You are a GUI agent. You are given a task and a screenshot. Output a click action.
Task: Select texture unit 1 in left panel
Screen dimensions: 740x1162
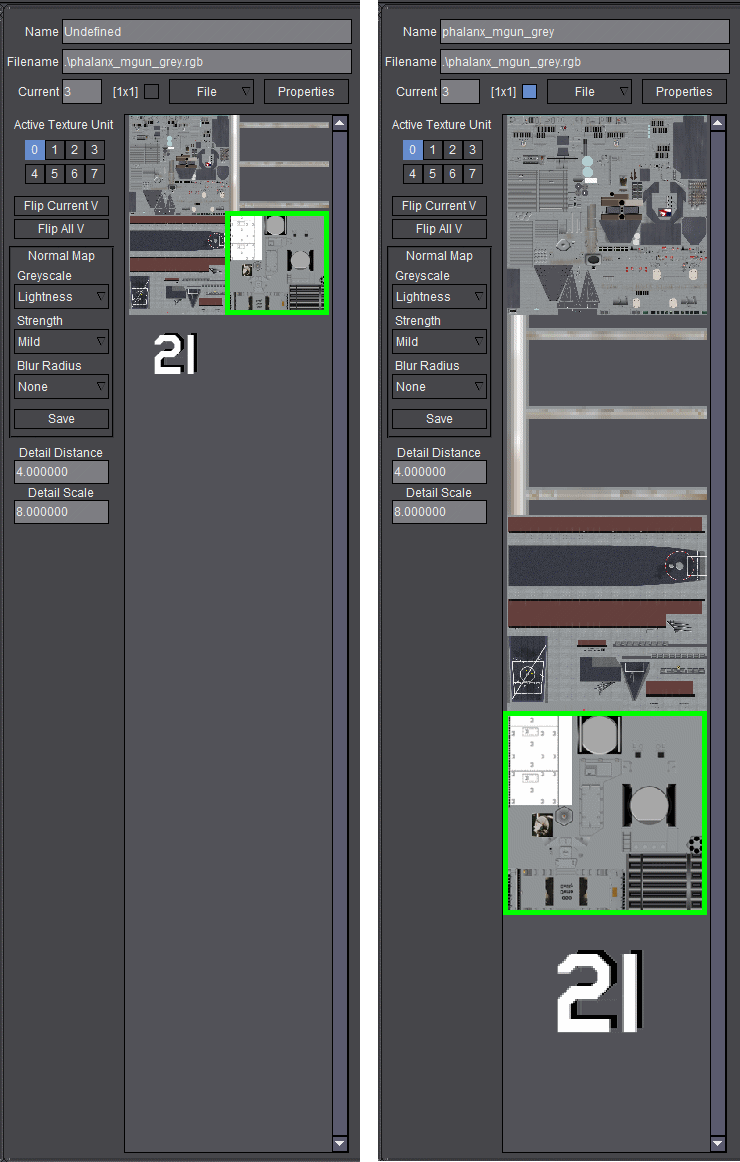(54, 150)
